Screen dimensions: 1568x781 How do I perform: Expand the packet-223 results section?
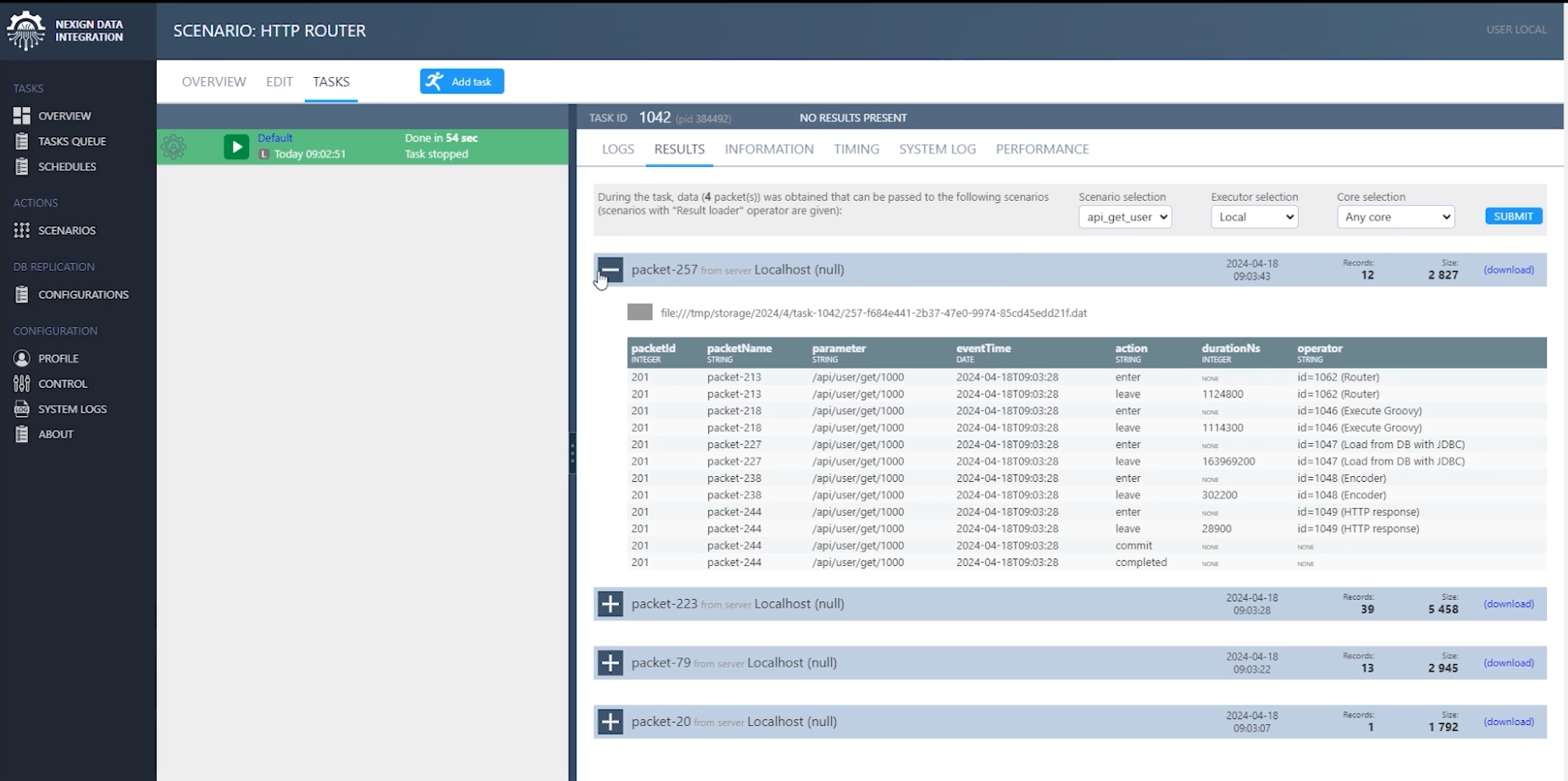pos(611,604)
